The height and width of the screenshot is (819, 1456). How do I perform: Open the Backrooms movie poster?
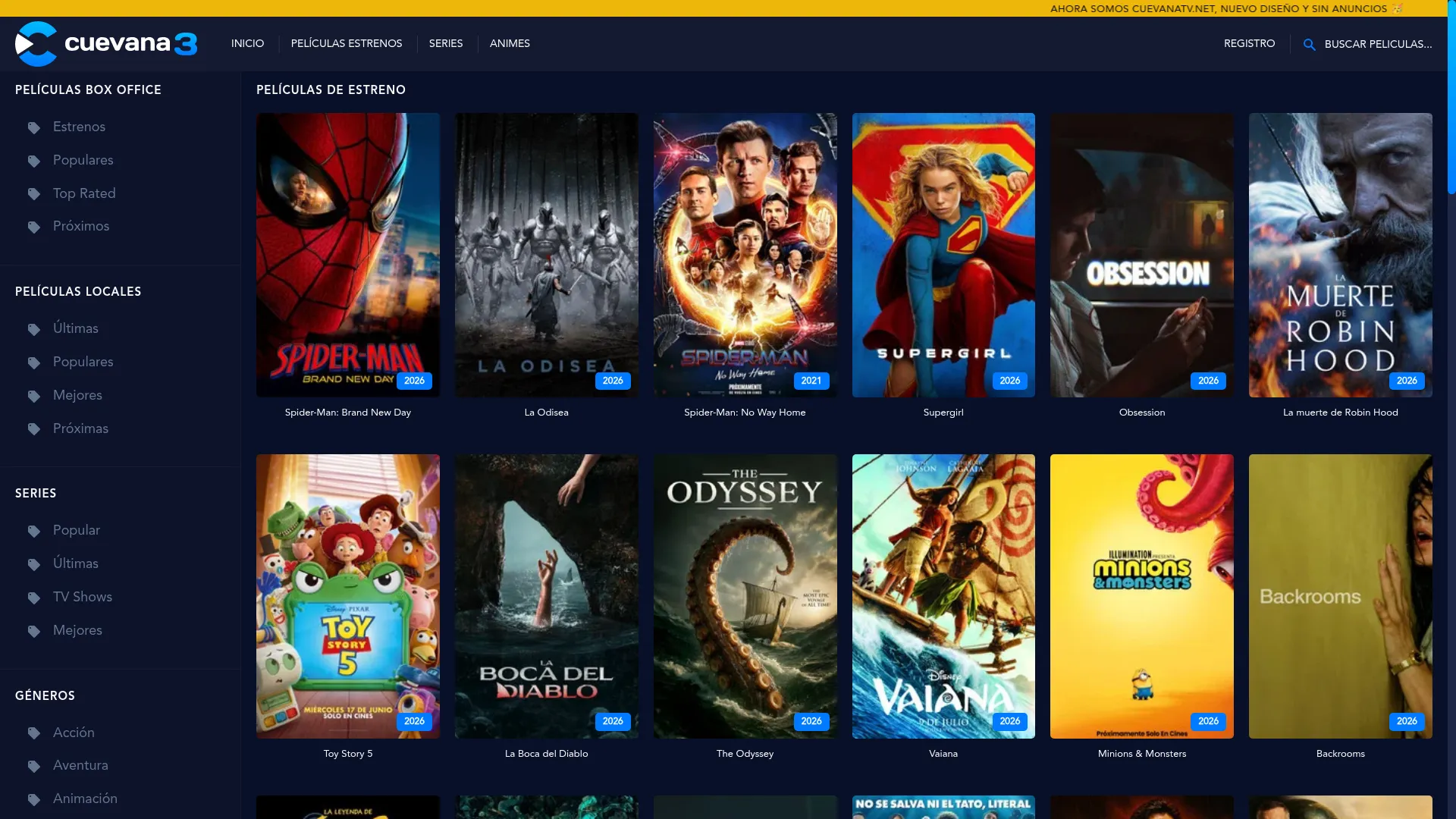point(1341,596)
